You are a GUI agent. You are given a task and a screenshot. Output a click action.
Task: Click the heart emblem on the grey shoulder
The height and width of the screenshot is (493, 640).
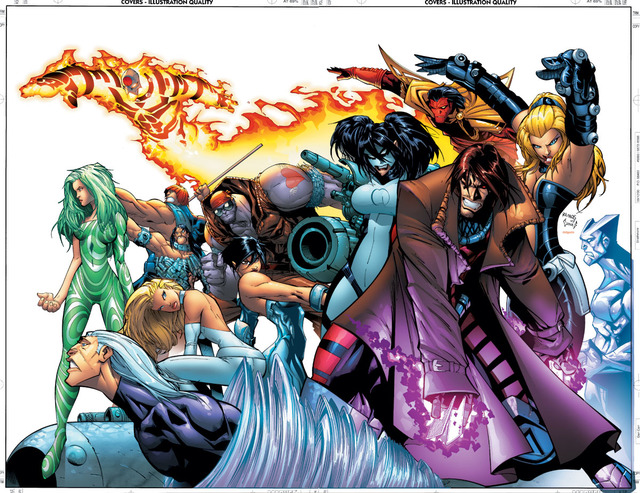[292, 180]
